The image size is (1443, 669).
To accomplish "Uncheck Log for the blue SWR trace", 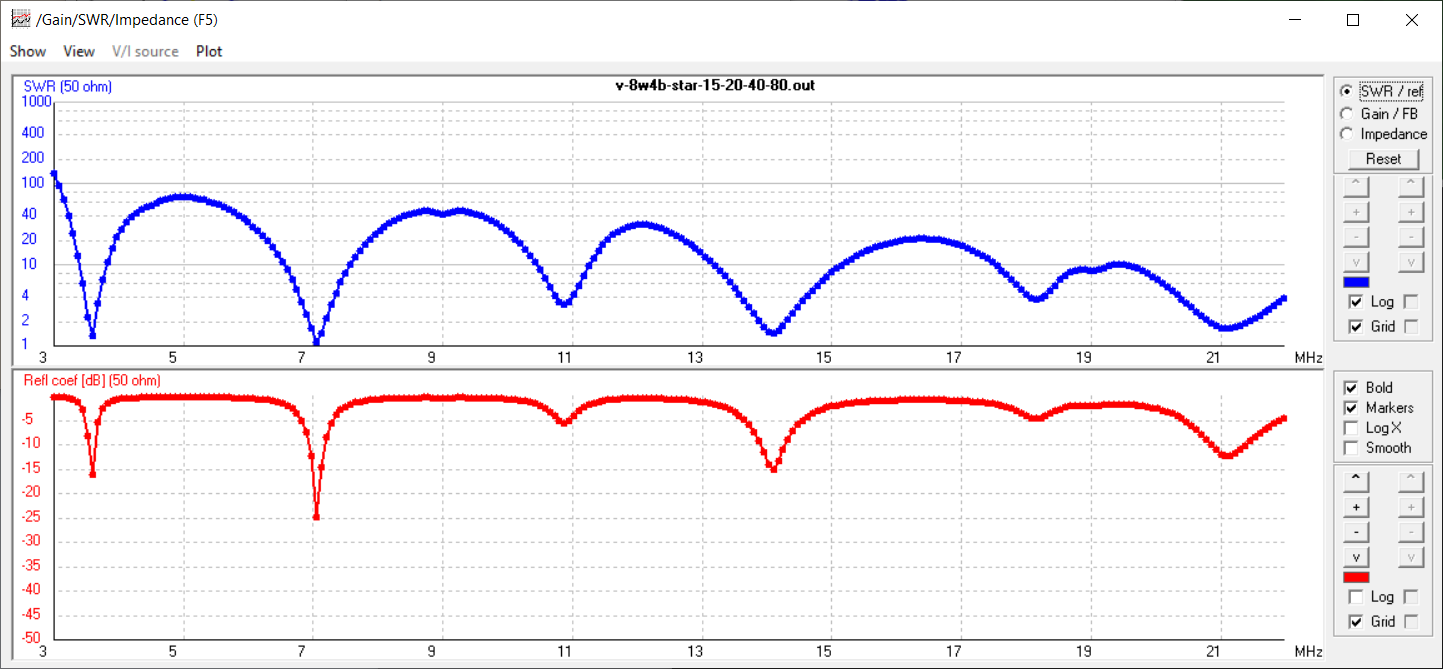I will pyautogui.click(x=1356, y=302).
